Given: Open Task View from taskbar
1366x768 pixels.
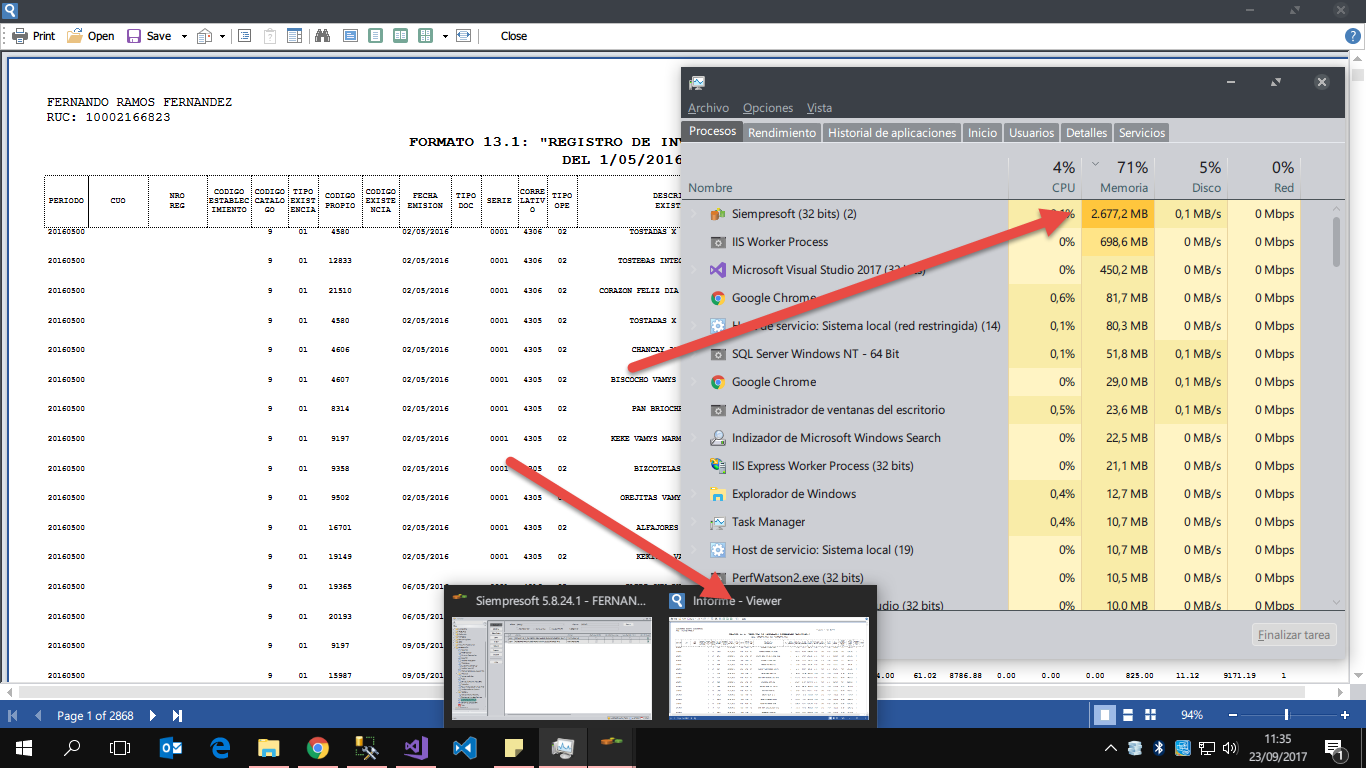Looking at the screenshot, I should click(x=120, y=747).
